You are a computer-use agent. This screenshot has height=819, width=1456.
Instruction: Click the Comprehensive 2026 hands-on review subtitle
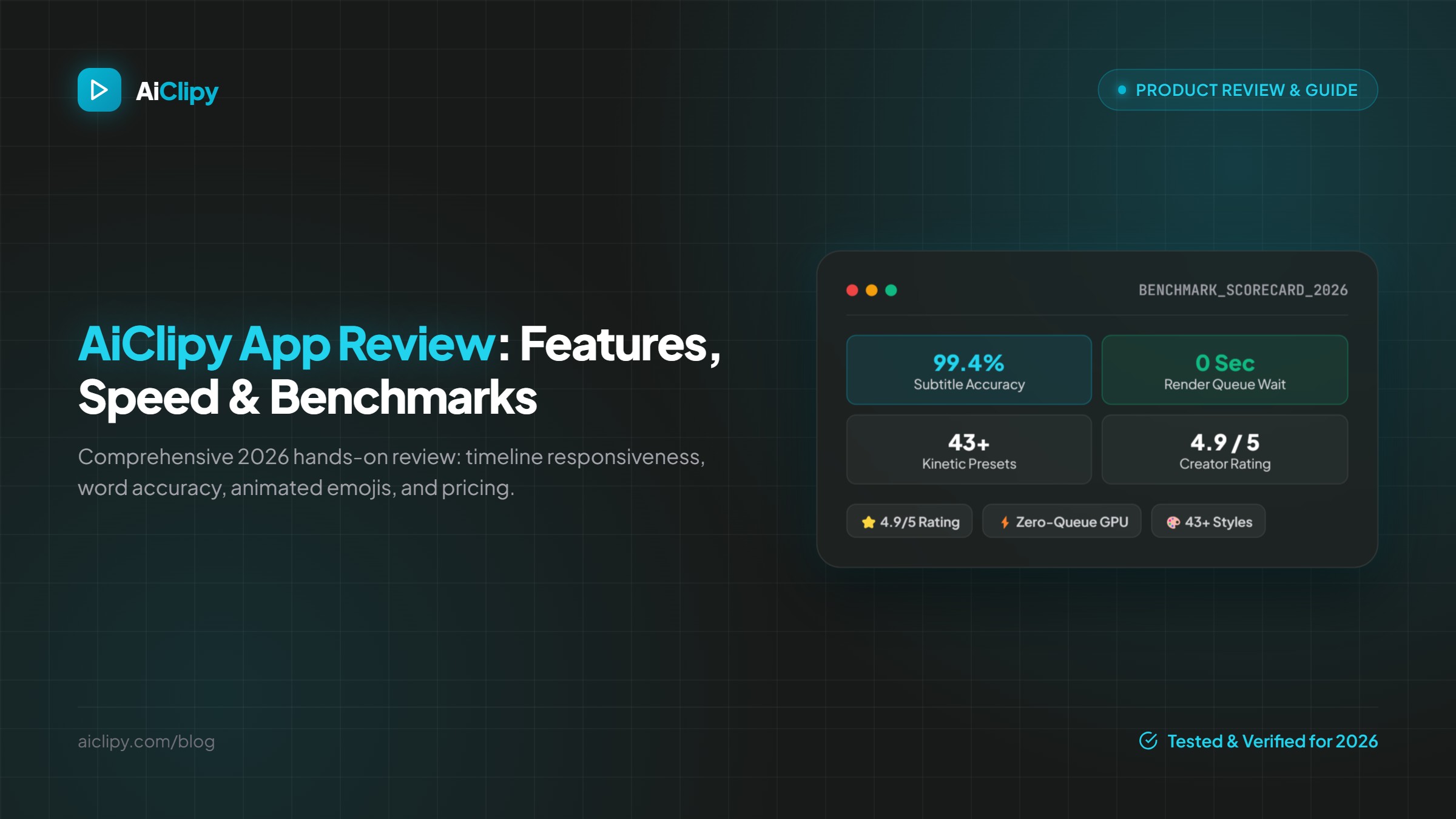pos(391,472)
